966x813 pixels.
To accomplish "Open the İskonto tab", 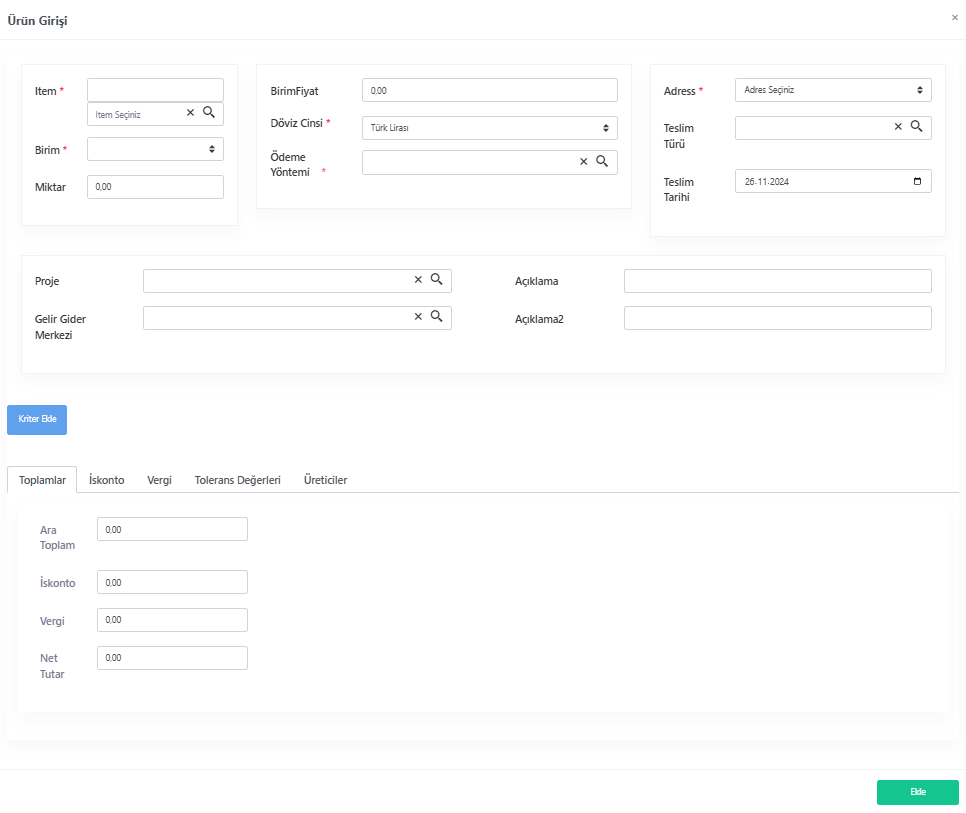I will 107,480.
